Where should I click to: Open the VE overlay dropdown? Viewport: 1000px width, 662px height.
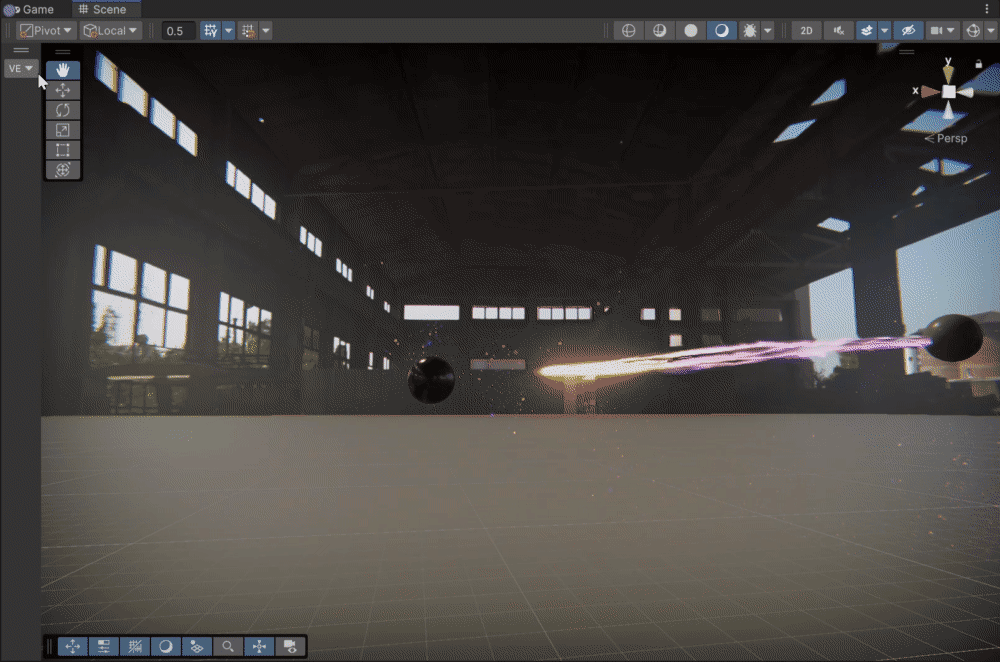(20, 68)
